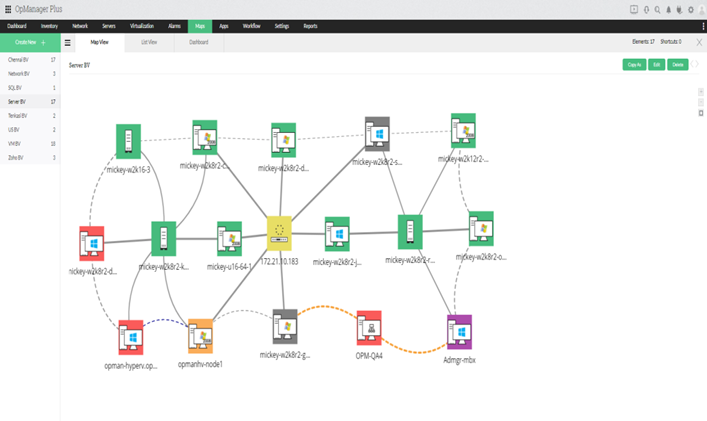Viewport: 707px width, 421px height.
Task: Go to the previous map arrow
Action: coord(692,64)
